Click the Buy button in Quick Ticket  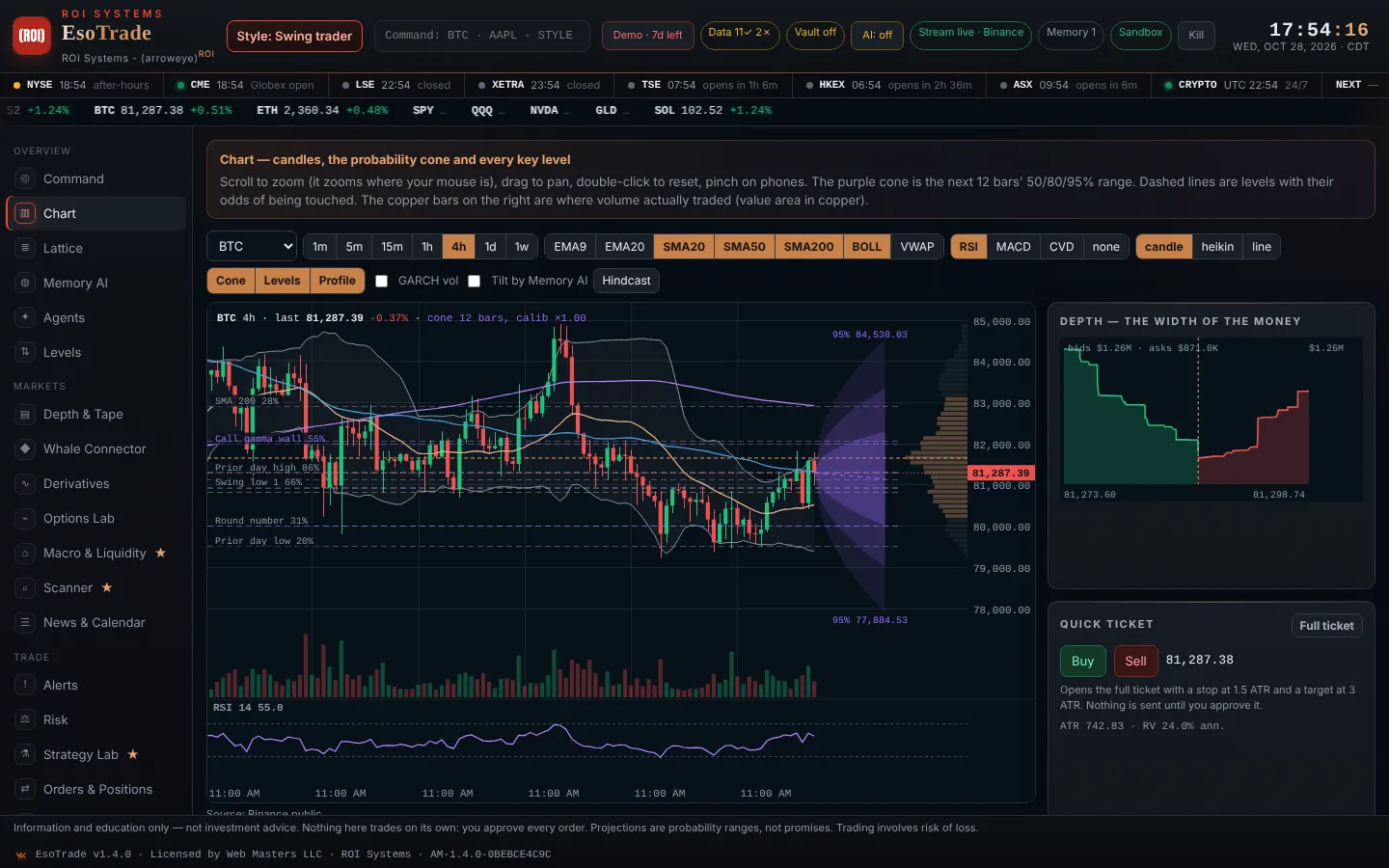pos(1082,661)
